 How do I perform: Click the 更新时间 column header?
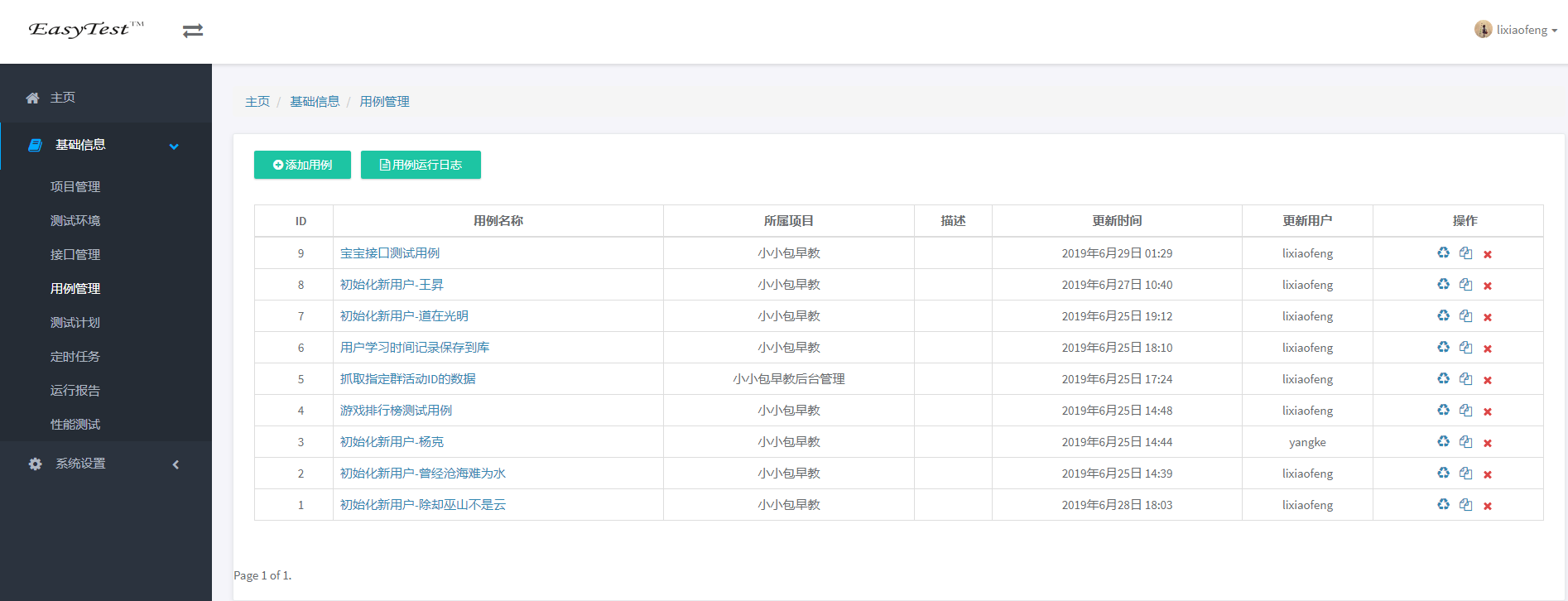click(1117, 221)
